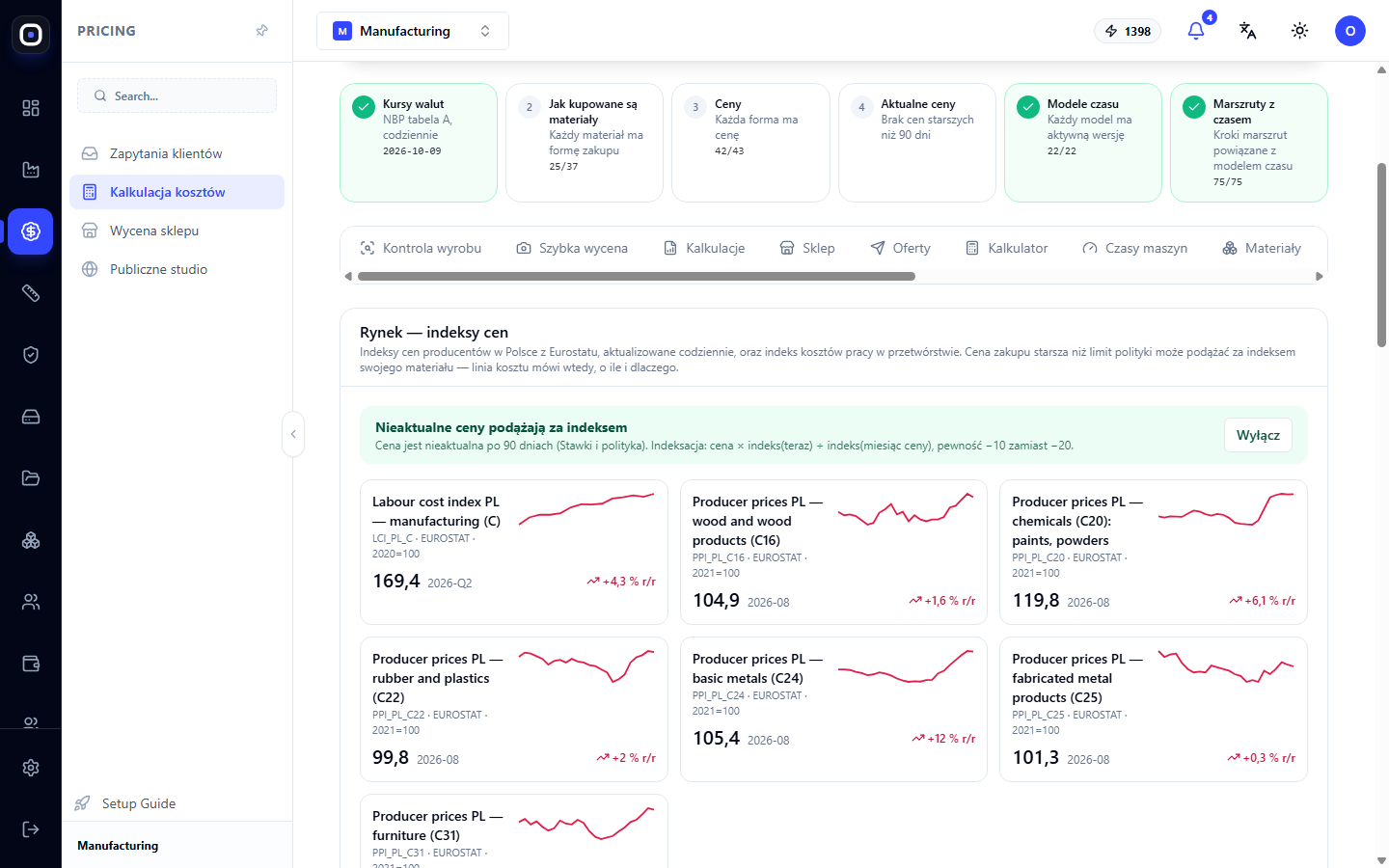Open the language translation icon
1389x868 pixels.
pos(1248,31)
